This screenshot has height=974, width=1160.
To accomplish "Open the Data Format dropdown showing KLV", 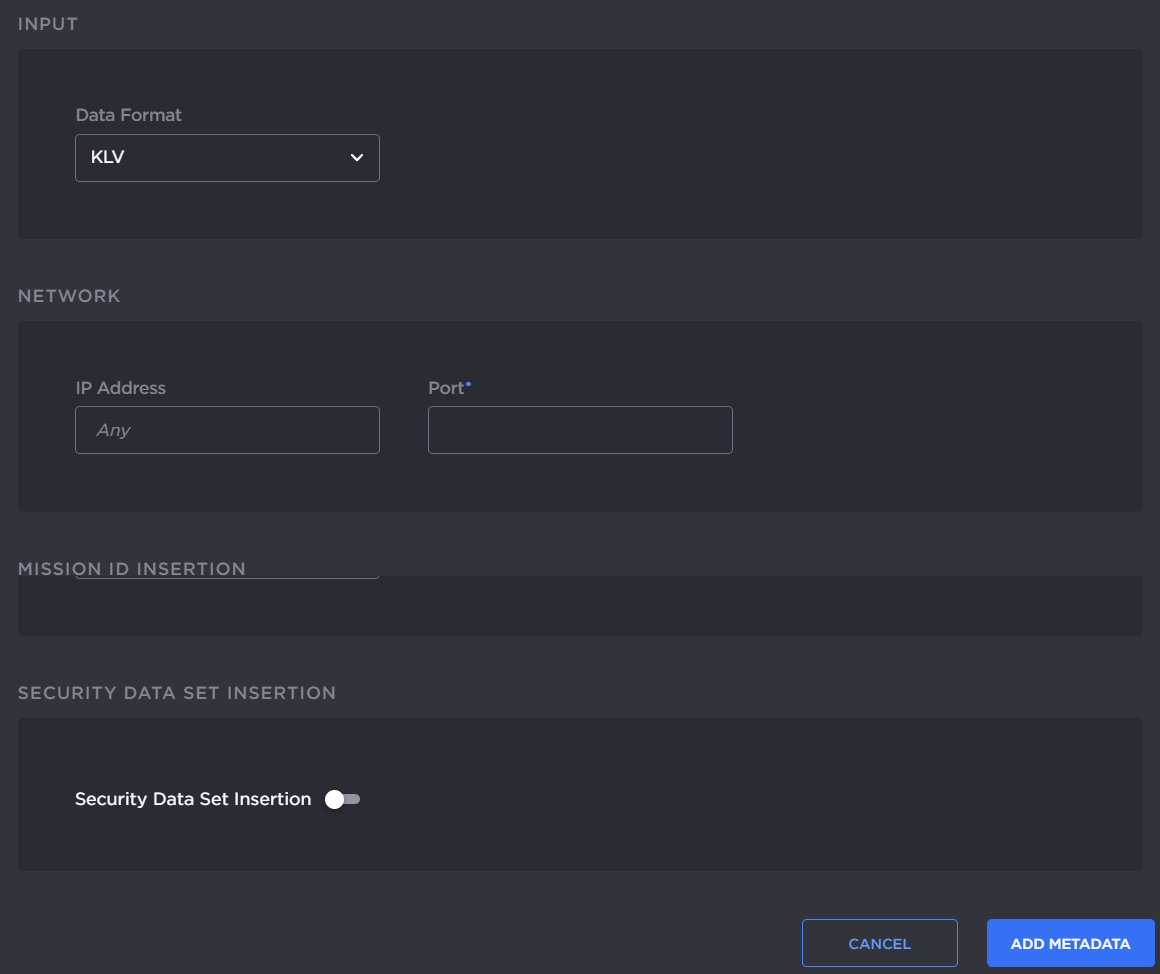I will [227, 158].
